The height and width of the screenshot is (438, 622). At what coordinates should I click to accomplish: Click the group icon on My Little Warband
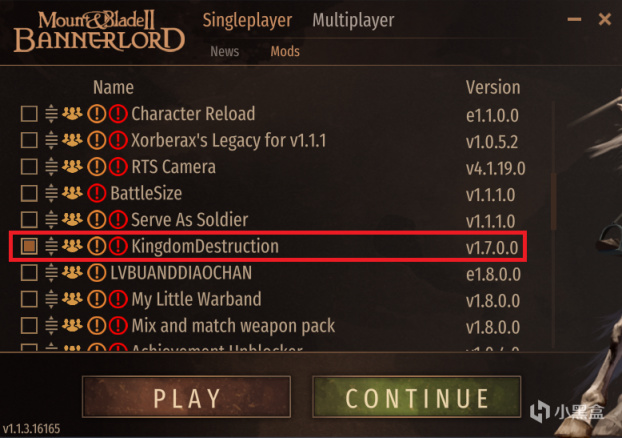(x=72, y=298)
